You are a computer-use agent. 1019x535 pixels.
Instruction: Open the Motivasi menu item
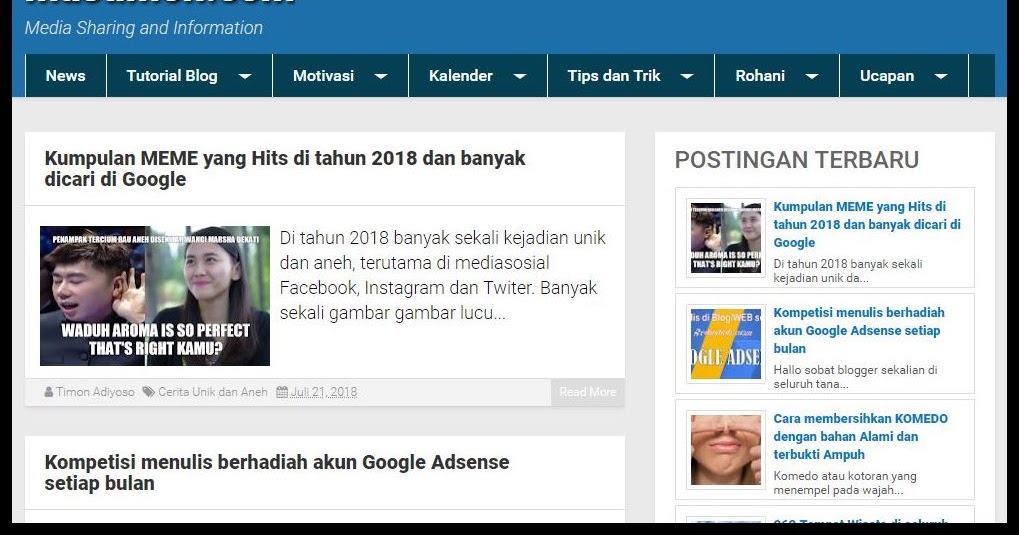[x=323, y=75]
